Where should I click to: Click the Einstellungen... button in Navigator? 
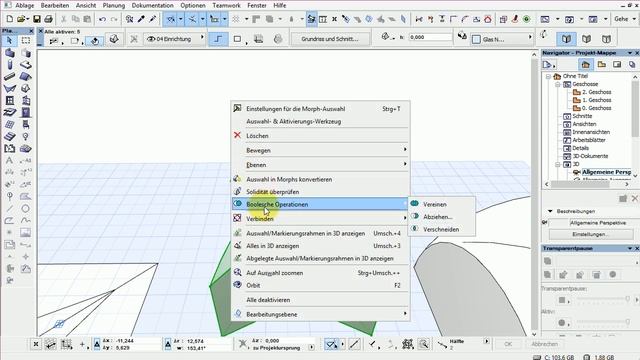coord(591,234)
